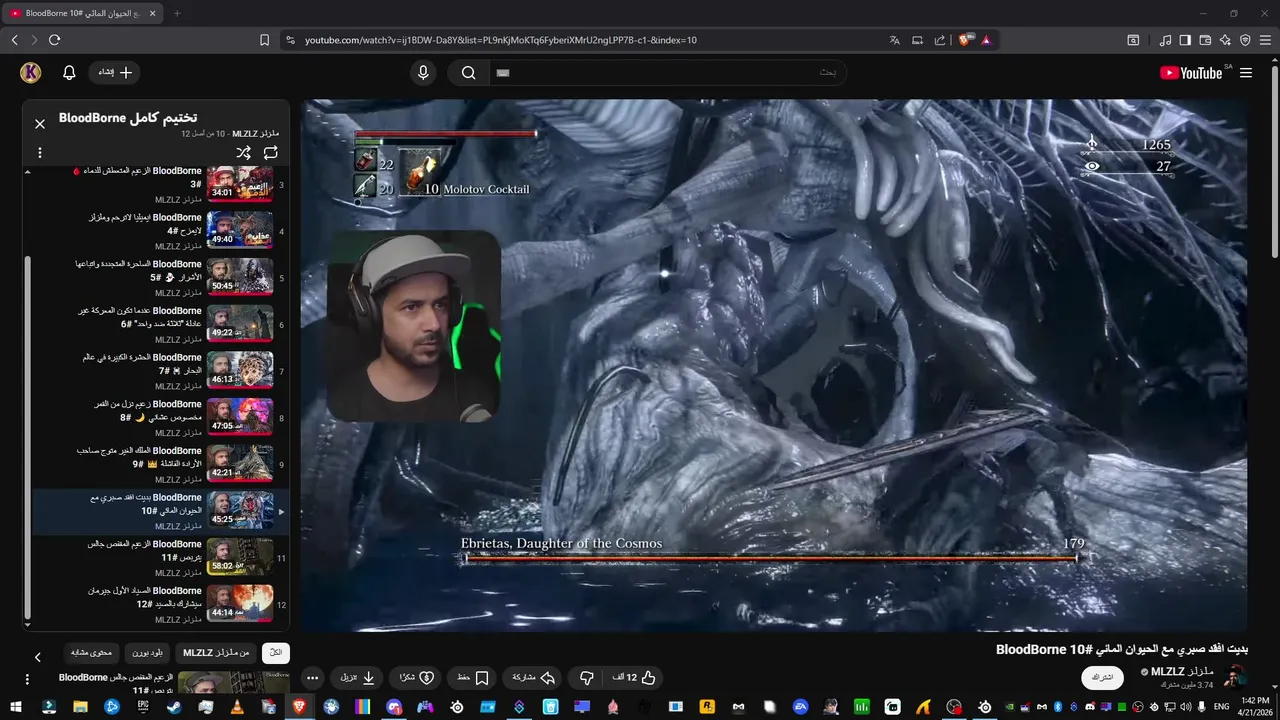Open the taskbar clock showing 1:42 PM
Image resolution: width=1280 pixels, height=720 pixels.
(x=1254, y=707)
